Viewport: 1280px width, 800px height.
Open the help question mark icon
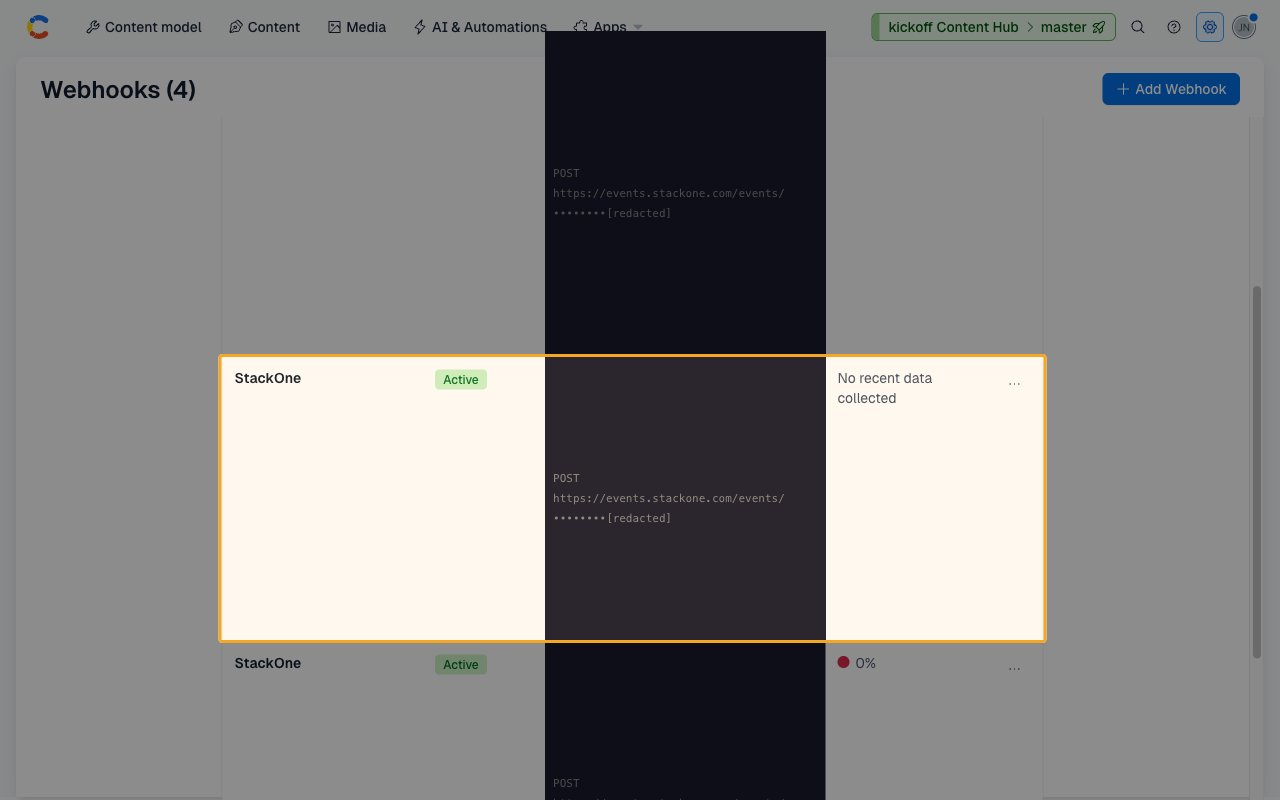[1174, 27]
